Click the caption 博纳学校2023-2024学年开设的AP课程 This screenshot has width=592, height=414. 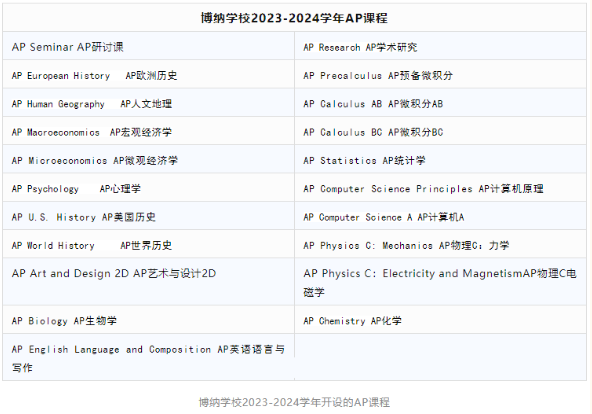(x=294, y=402)
